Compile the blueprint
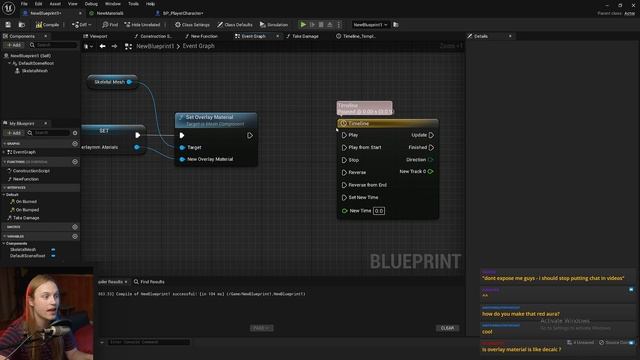The image size is (640, 360). [x=47, y=25]
